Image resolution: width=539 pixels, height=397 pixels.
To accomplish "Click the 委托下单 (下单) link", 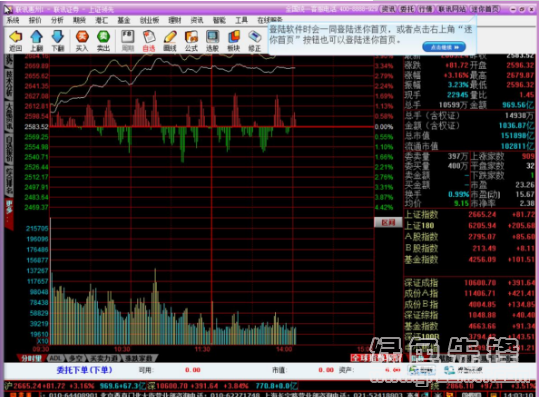I will [x=84, y=370].
